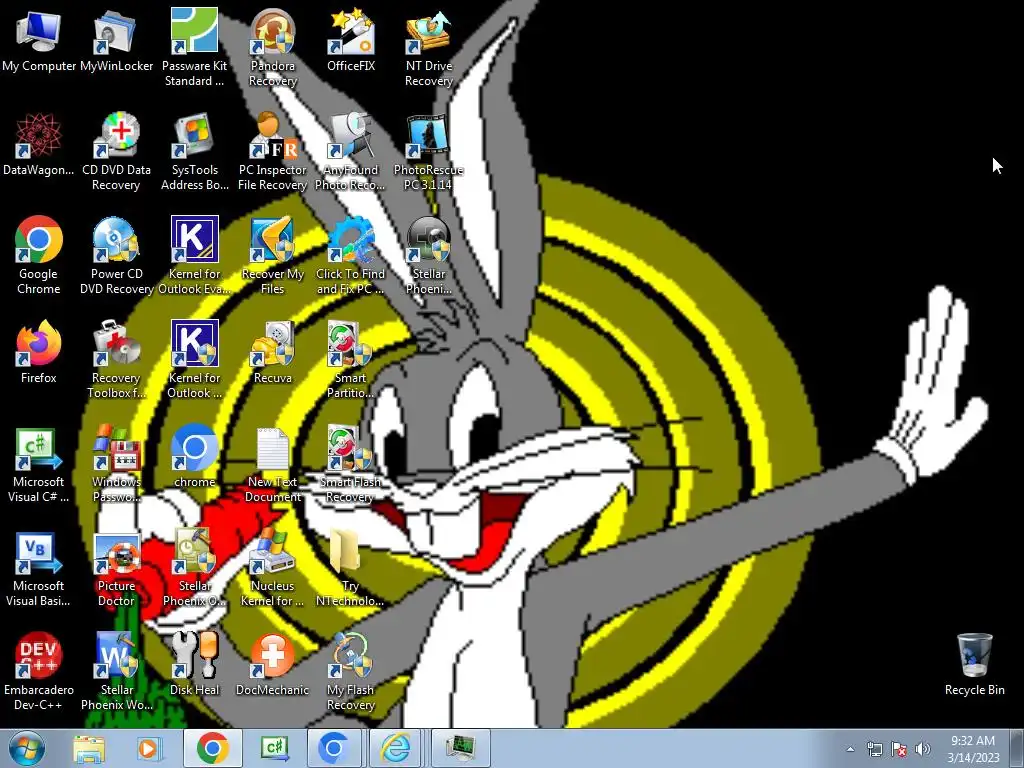Select the Smart Flash Recovery shortcut

click(351, 464)
